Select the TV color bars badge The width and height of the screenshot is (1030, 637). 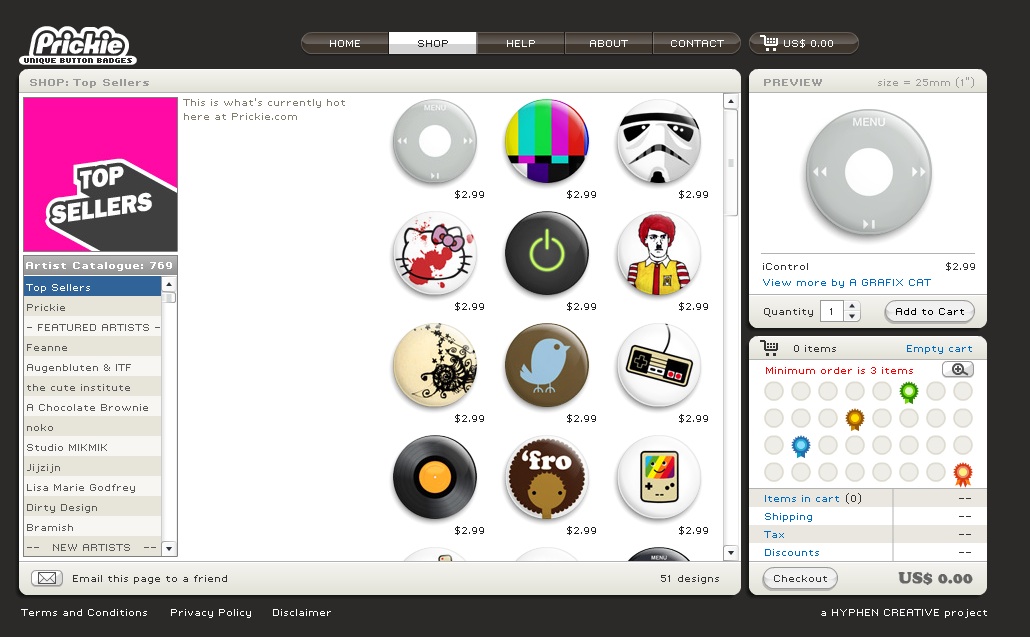pos(547,141)
